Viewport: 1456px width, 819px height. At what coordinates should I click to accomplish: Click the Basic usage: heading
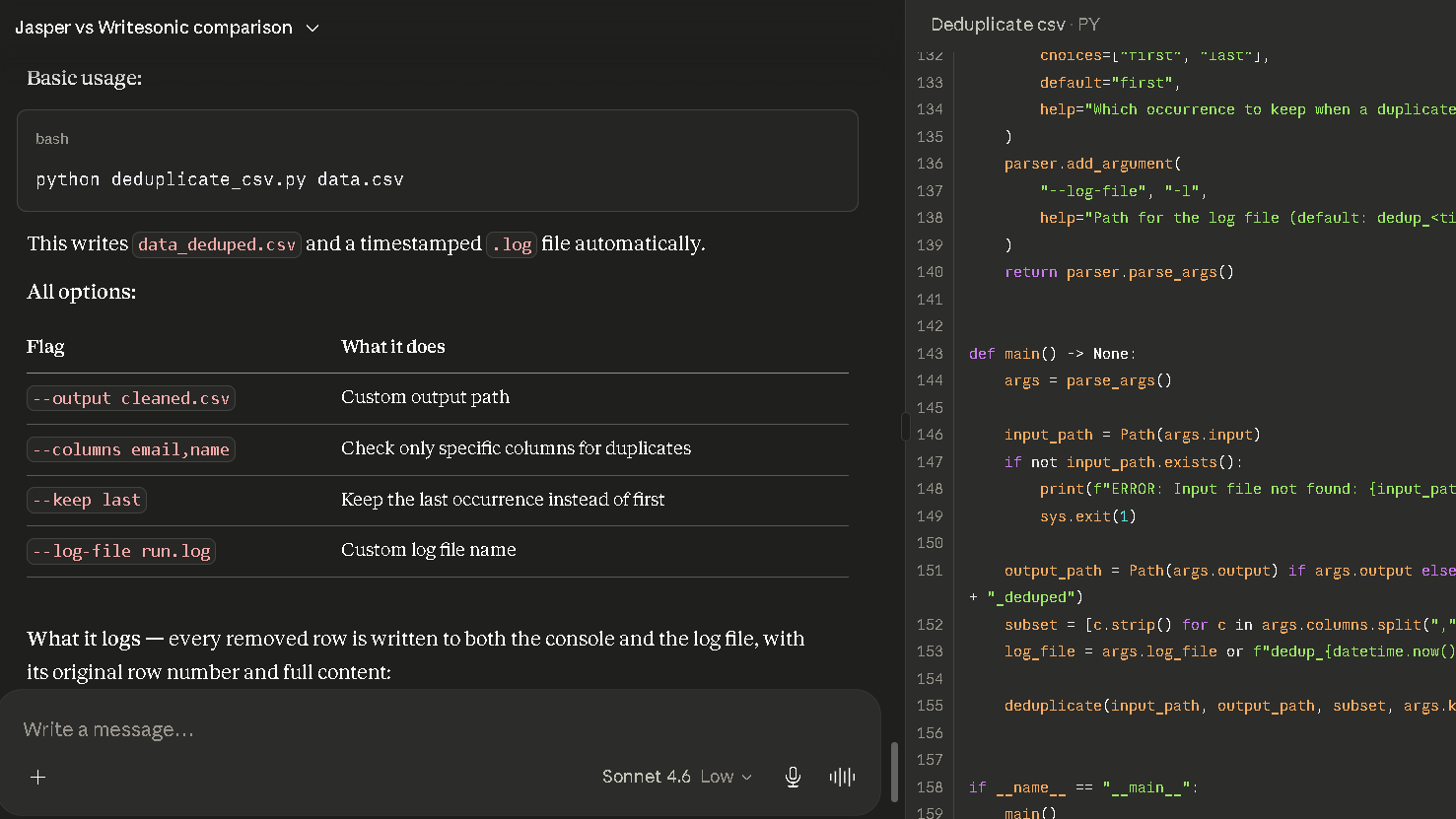[x=85, y=79]
